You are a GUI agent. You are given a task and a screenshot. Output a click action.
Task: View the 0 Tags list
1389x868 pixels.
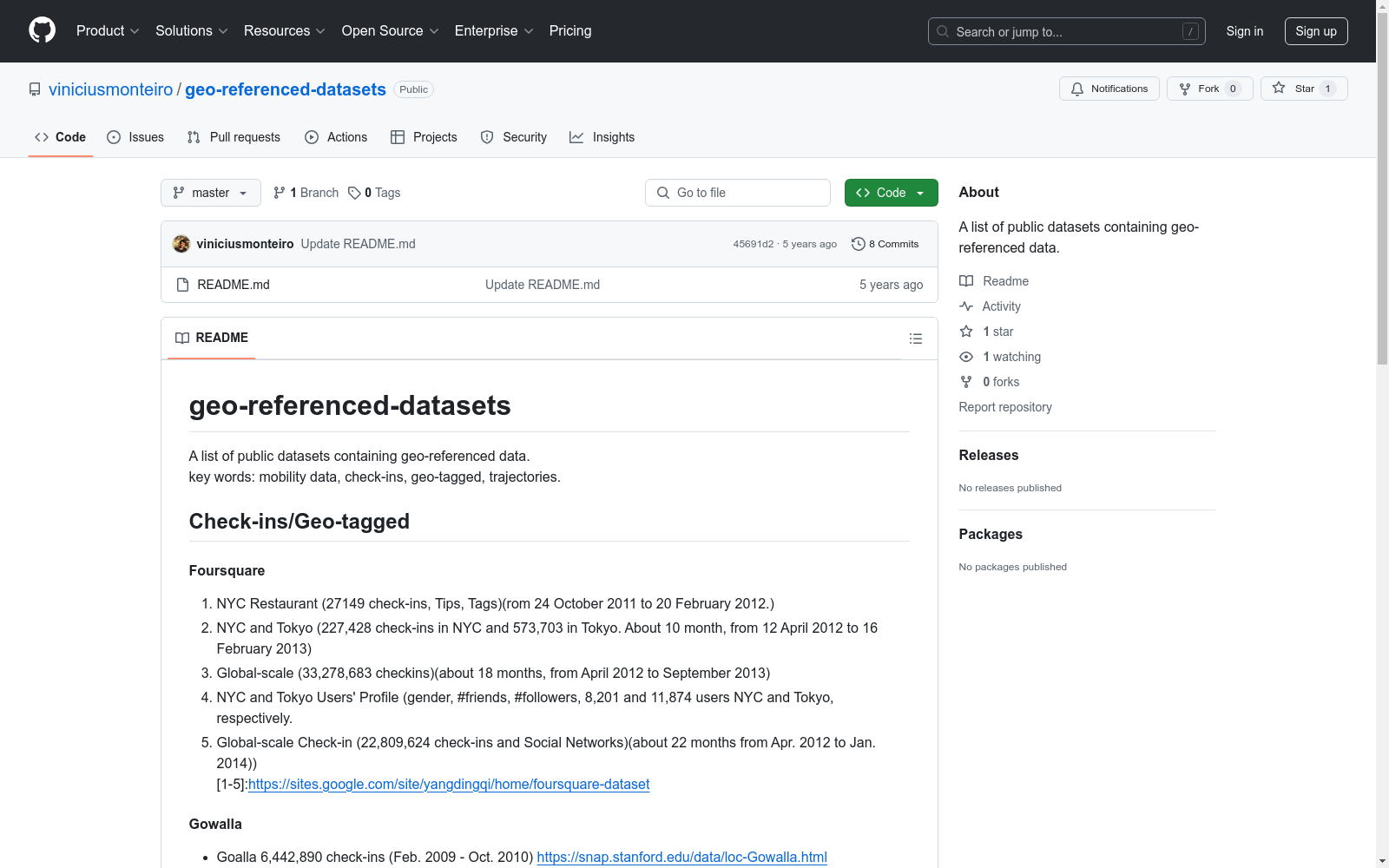[374, 193]
